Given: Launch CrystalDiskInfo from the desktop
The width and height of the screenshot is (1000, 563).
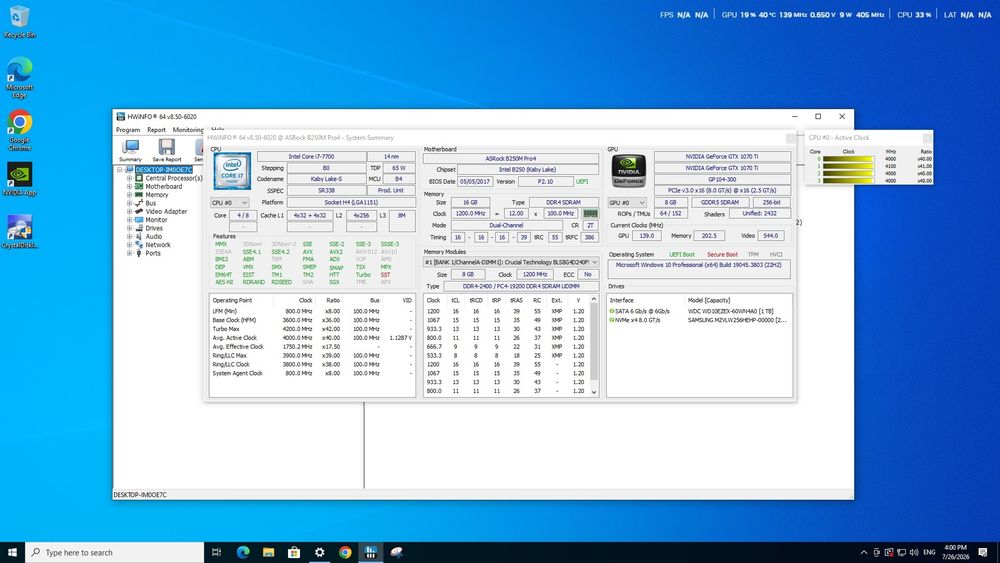Looking at the screenshot, I should click(19, 231).
